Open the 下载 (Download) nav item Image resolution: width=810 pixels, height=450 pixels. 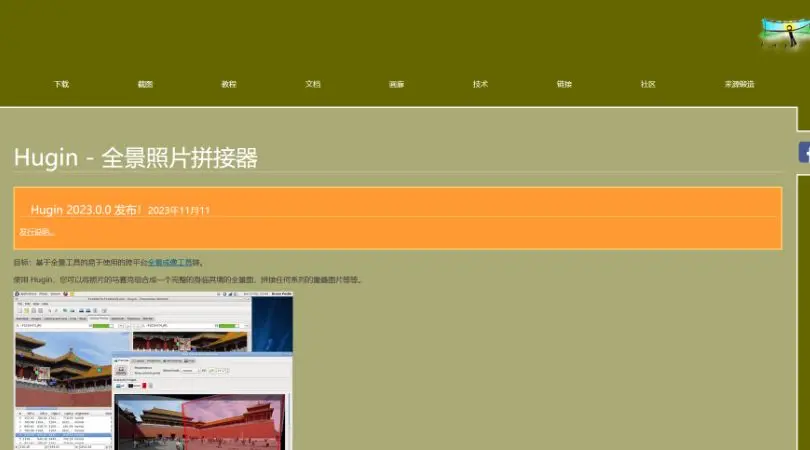[61, 84]
